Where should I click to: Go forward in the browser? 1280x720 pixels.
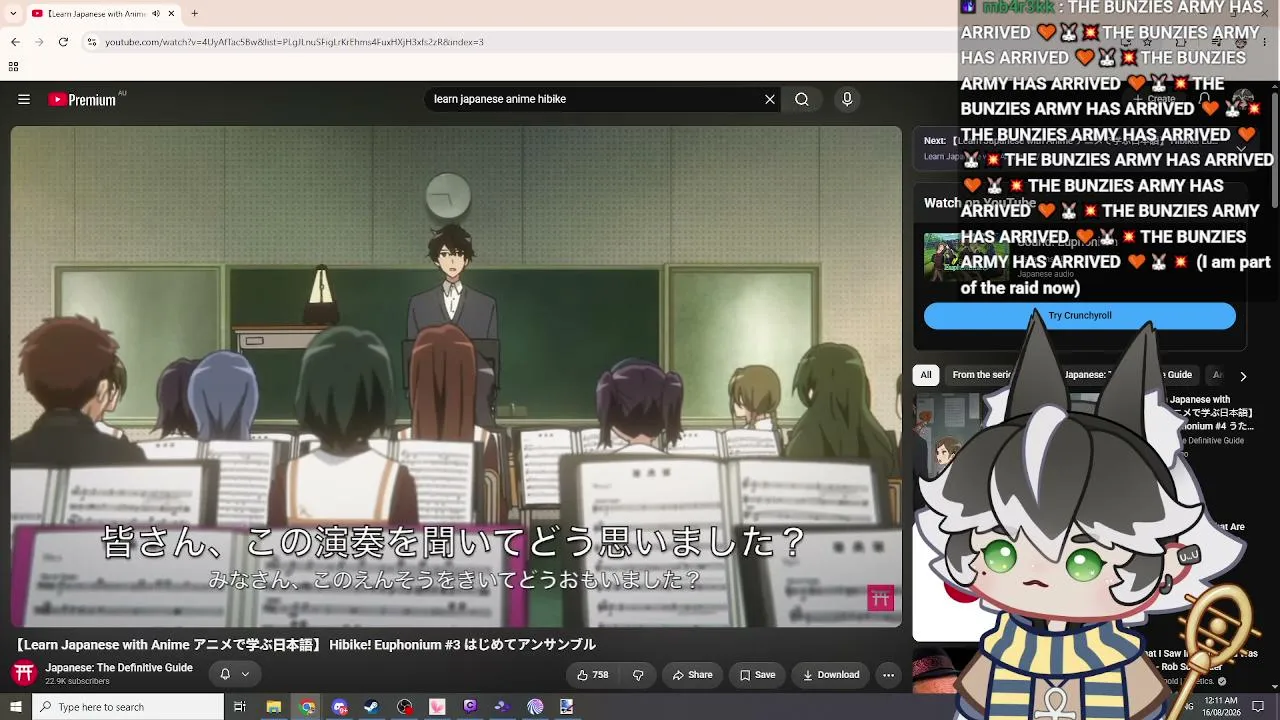(39, 42)
